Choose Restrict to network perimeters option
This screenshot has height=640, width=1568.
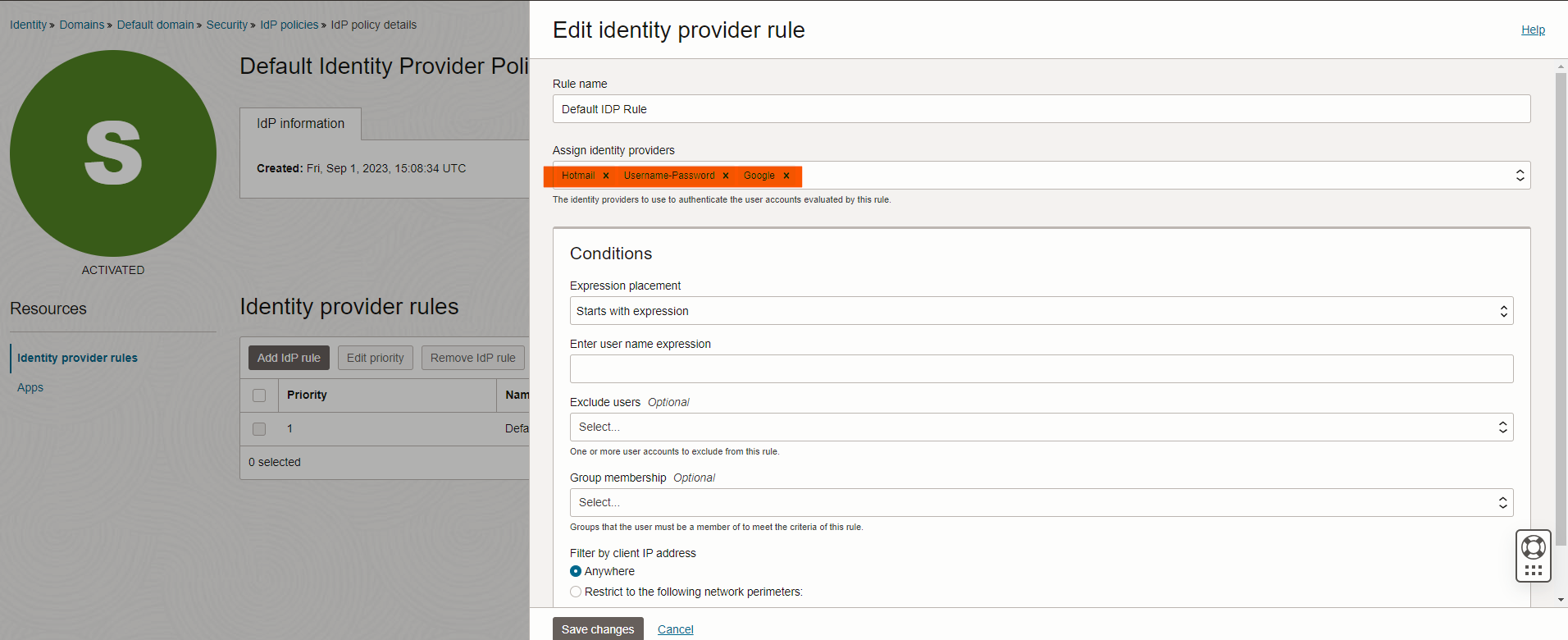point(576,592)
